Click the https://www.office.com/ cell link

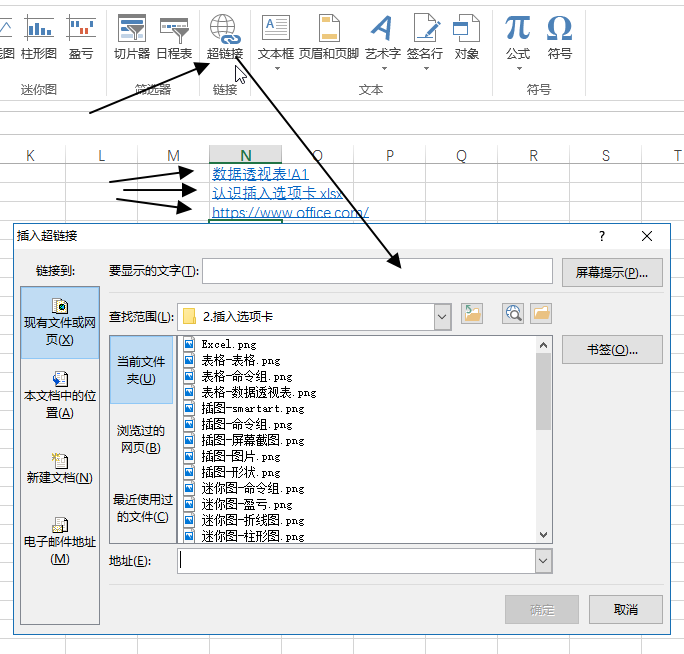tap(290, 212)
